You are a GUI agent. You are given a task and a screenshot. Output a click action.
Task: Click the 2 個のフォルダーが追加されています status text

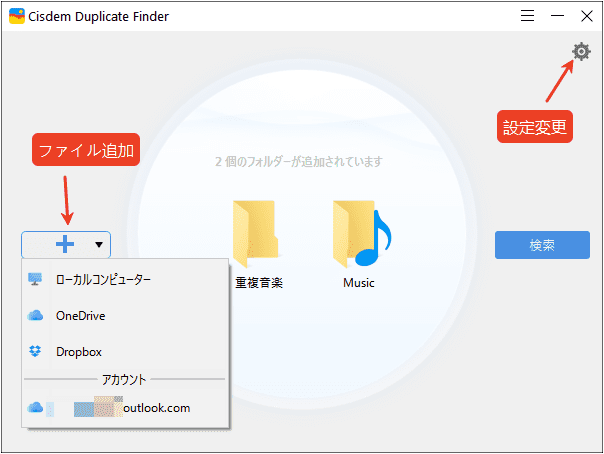pyautogui.click(x=299, y=161)
